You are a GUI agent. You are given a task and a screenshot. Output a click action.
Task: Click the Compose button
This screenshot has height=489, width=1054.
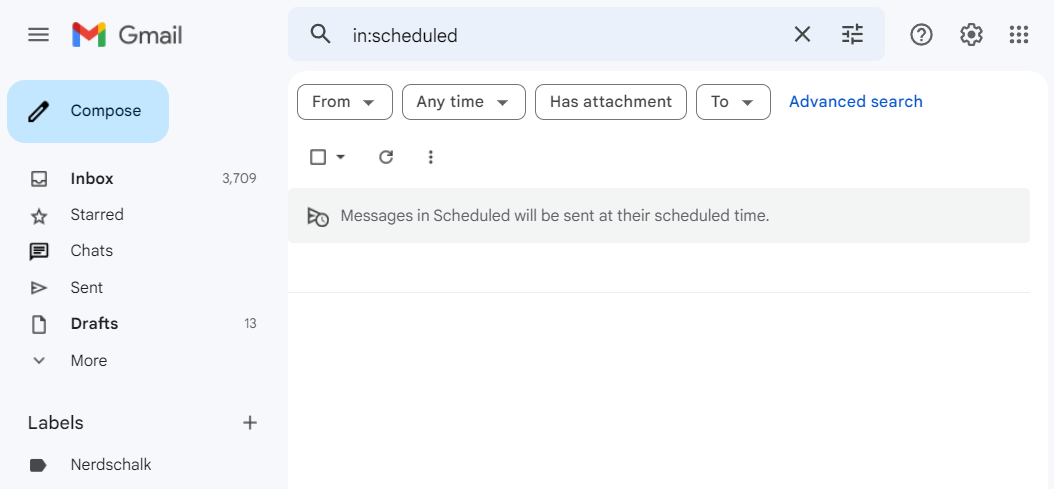pyautogui.click(x=88, y=111)
